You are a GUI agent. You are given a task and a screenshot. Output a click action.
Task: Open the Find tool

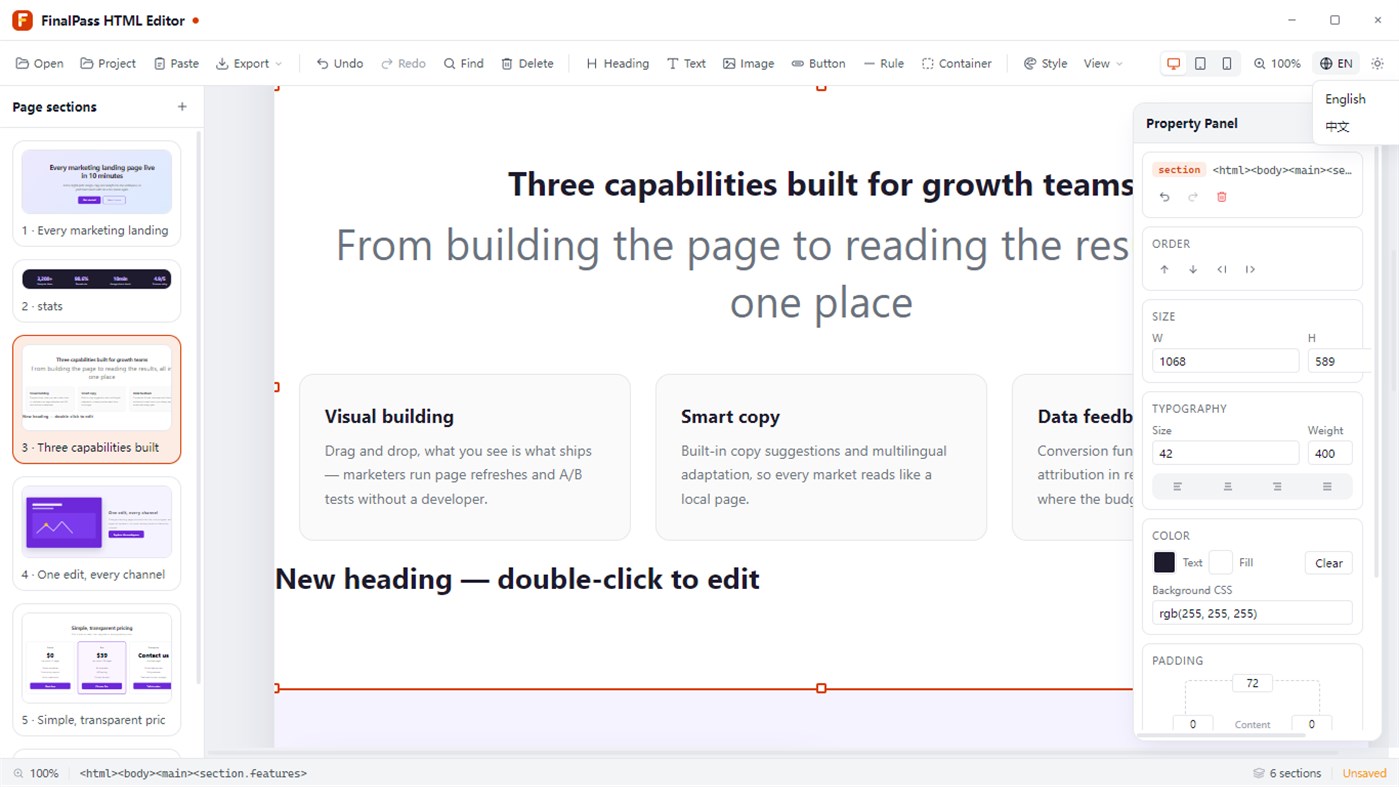pos(464,63)
